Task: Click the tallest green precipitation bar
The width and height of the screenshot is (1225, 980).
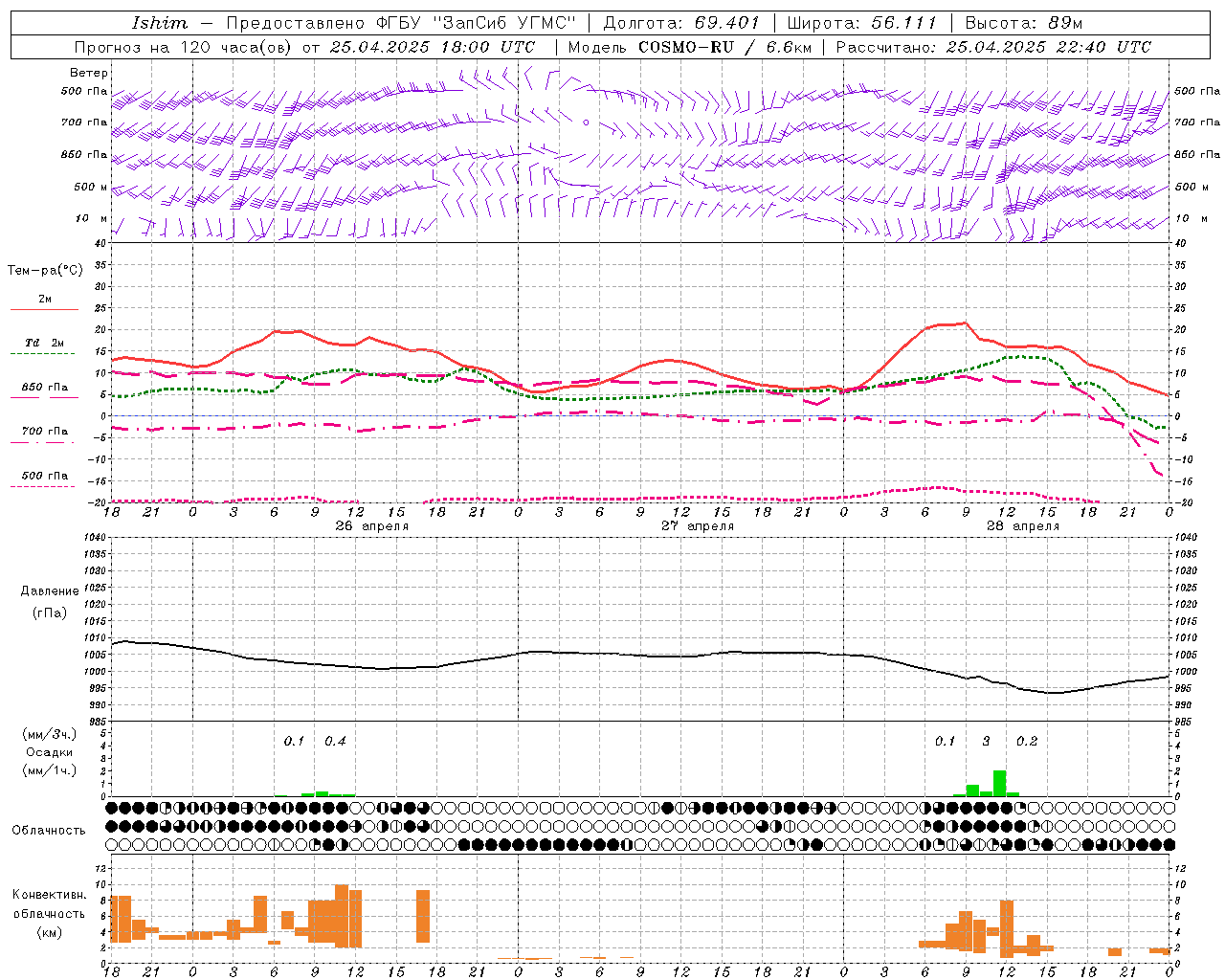Action: [999, 783]
